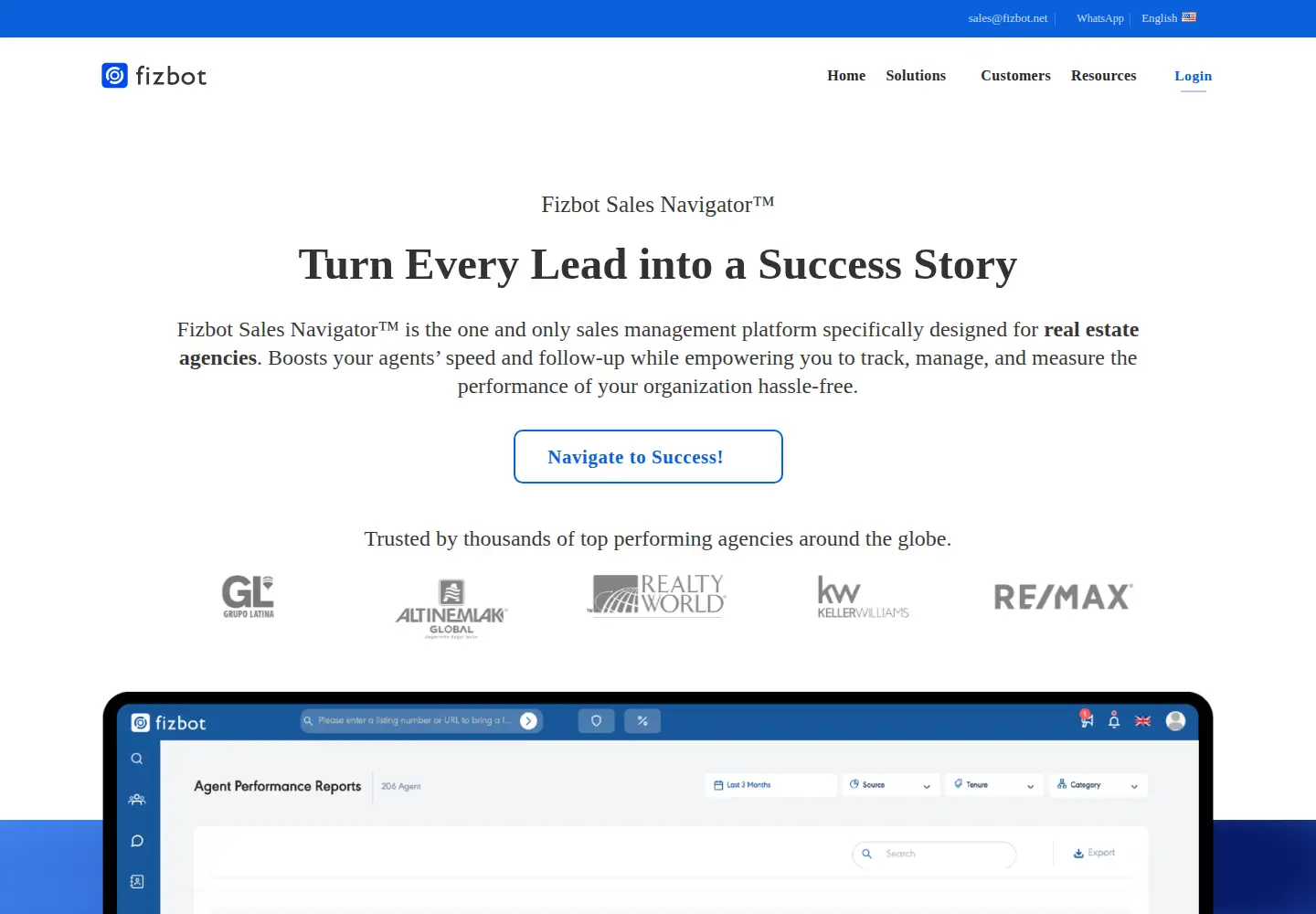Click the Login link
Viewport: 1316px width, 914px height.
[x=1194, y=76]
